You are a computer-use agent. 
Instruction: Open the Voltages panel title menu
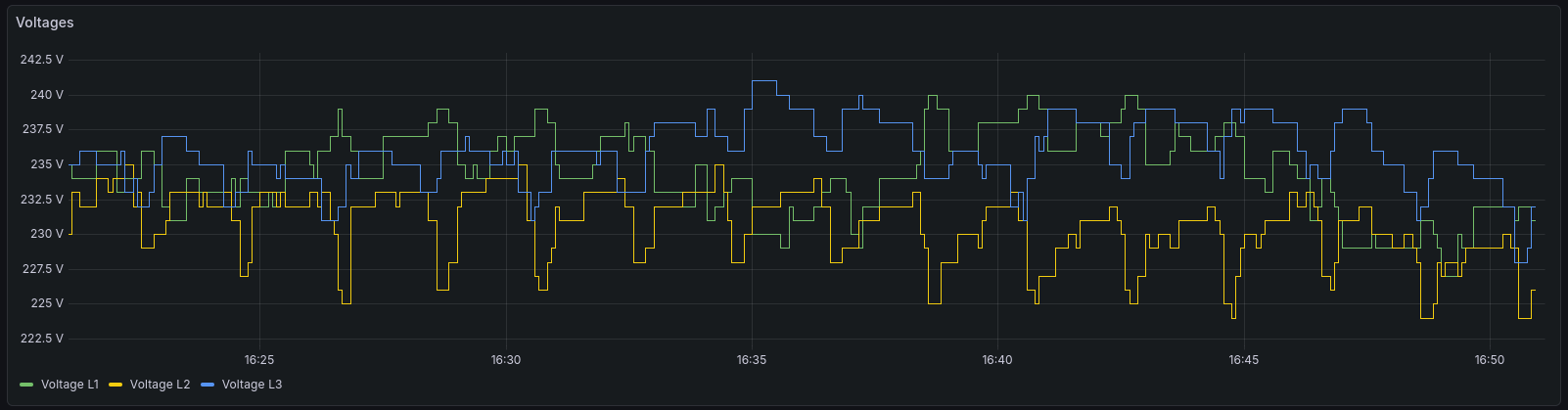coord(45,23)
